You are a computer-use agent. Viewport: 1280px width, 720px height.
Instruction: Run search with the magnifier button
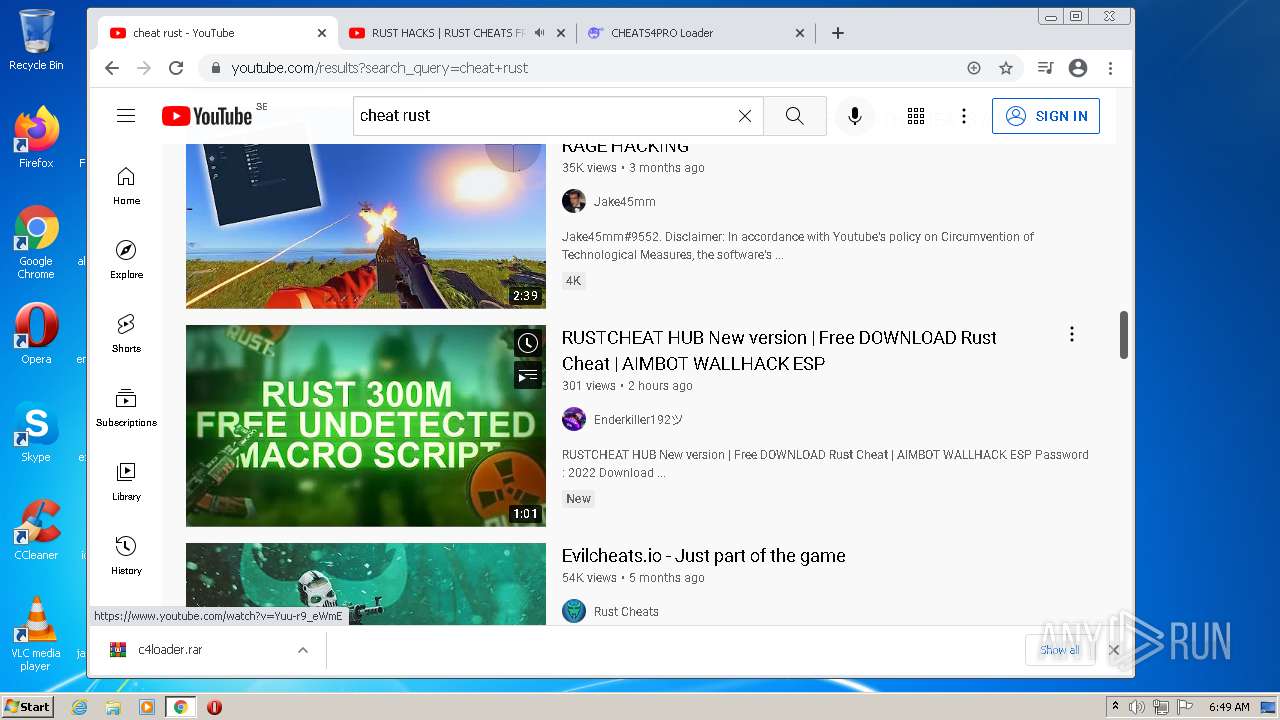[795, 116]
